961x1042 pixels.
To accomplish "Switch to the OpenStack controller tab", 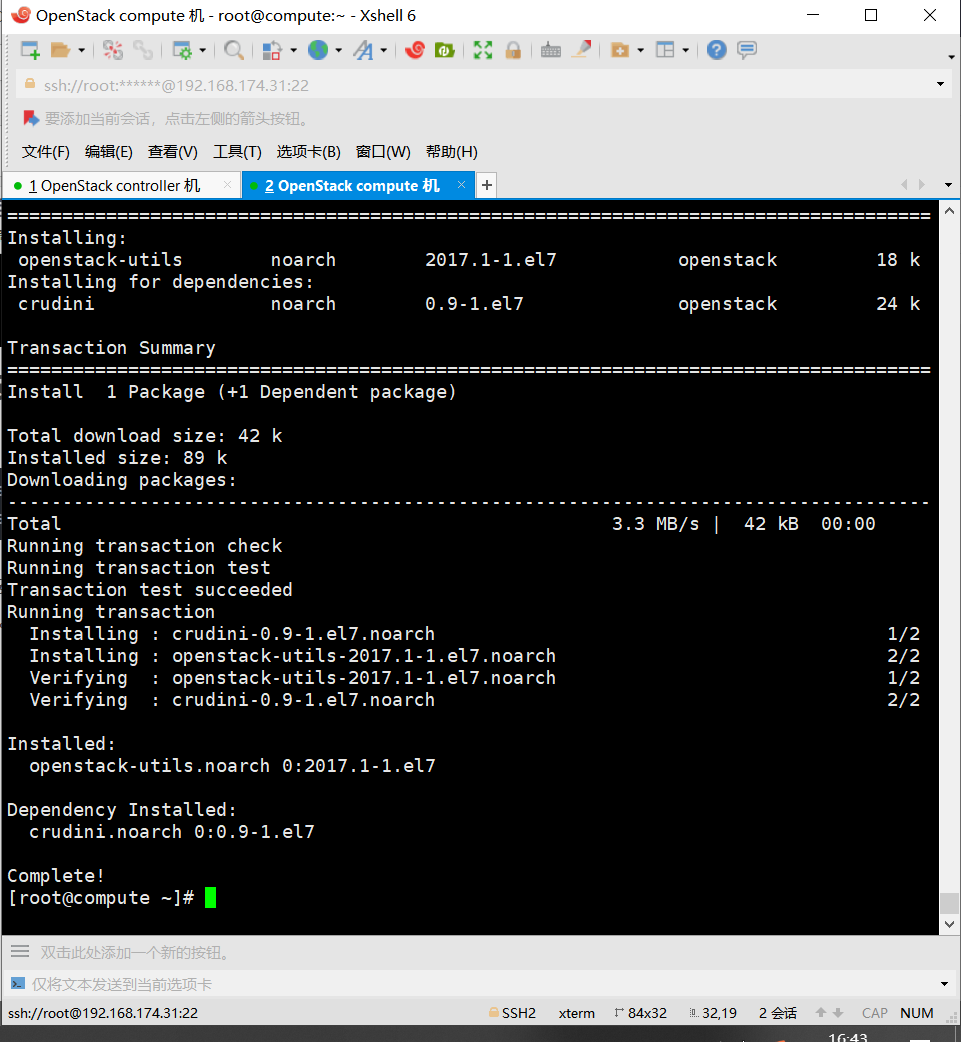I will pos(110,185).
